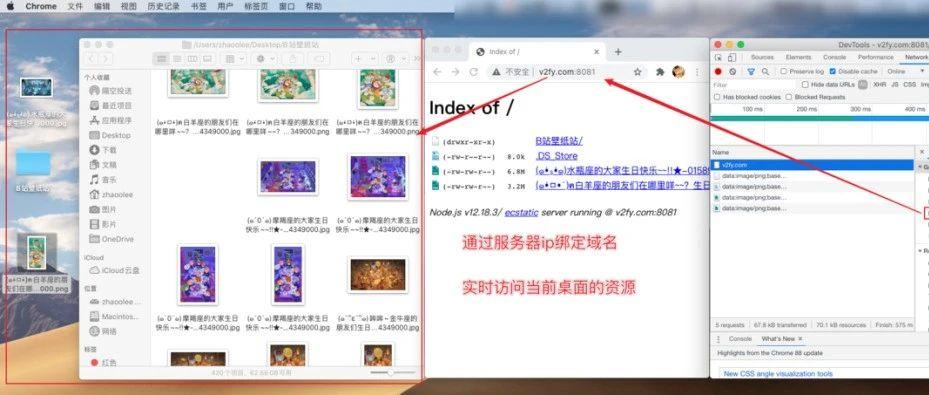This screenshot has height=395, width=929.
Task: Open the 白羊座的朋友们在哪里咩 file link
Action: [x=622, y=185]
